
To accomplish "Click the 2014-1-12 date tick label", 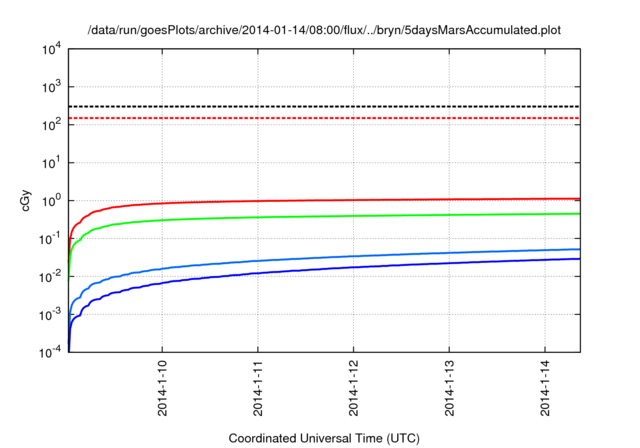I will tap(353, 388).
